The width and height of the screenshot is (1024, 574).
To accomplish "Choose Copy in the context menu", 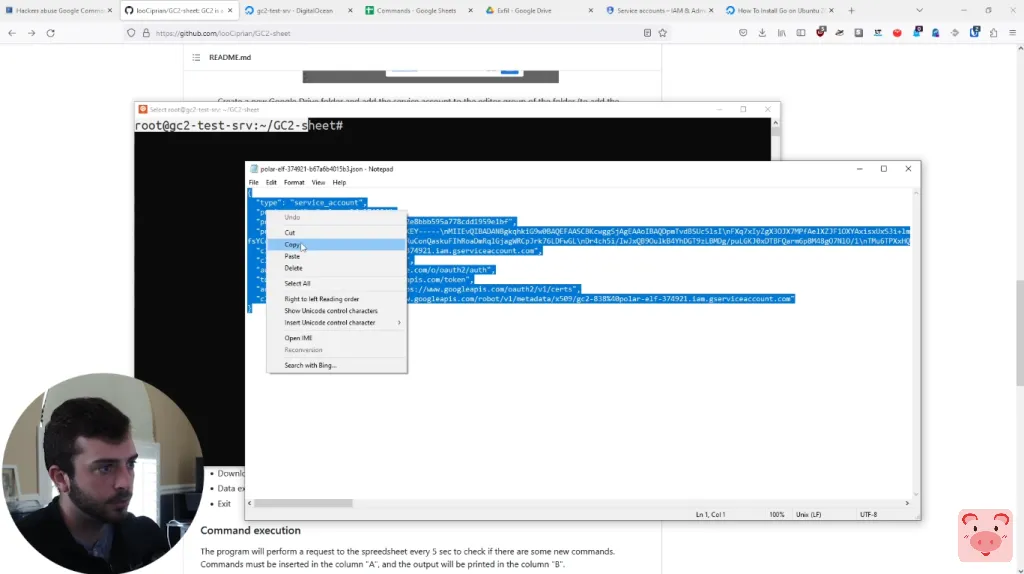I will 336,244.
